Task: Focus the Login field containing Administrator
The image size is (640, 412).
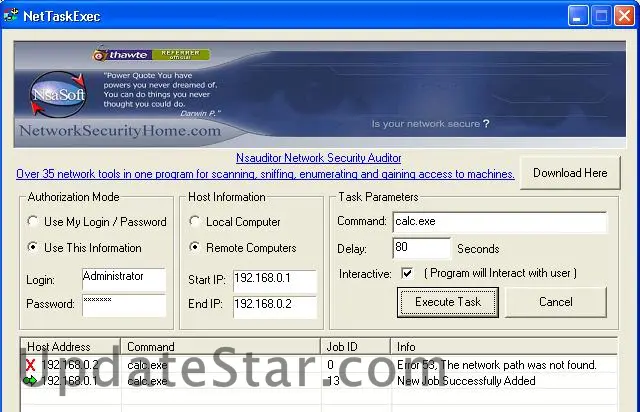Action: tap(124, 280)
